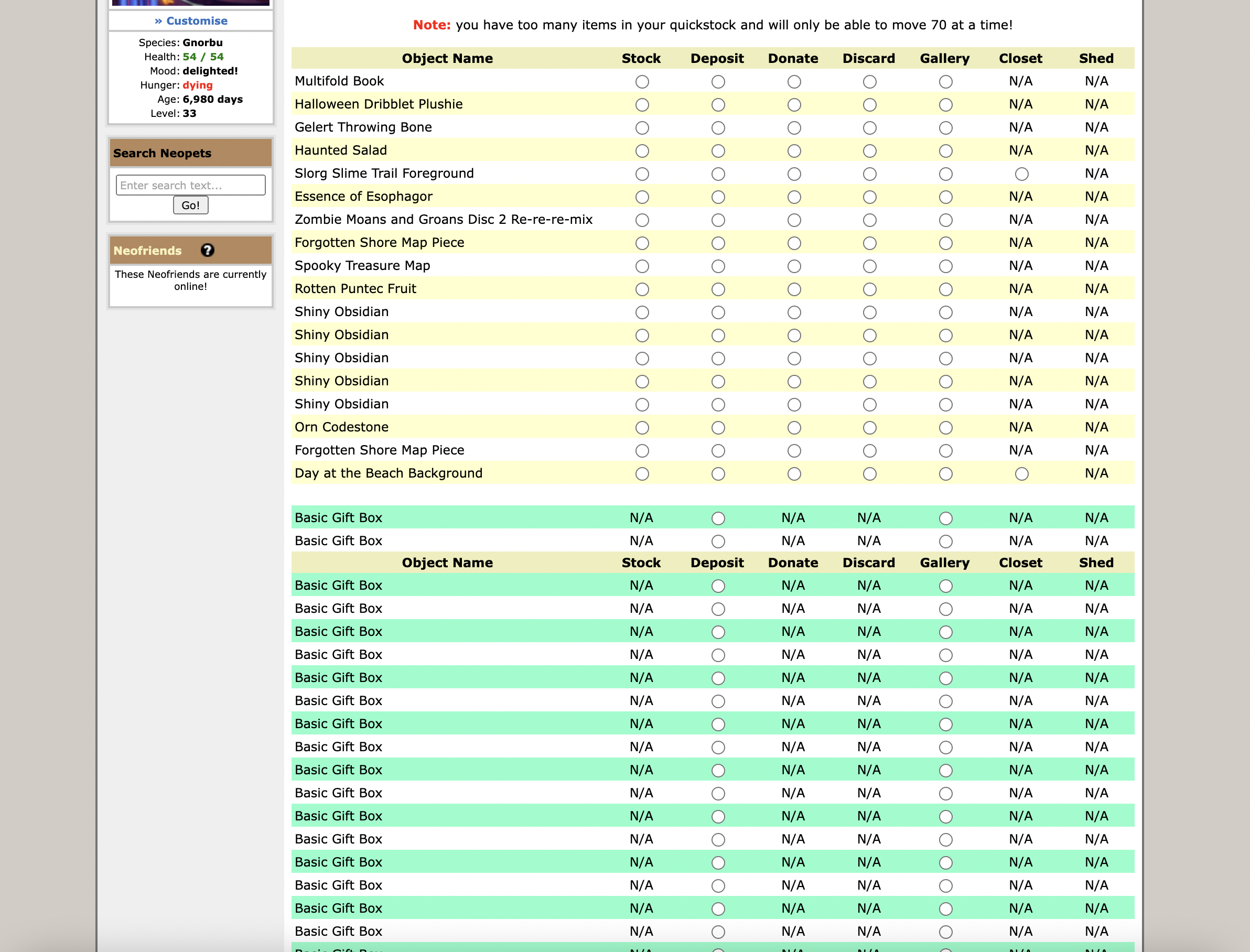The width and height of the screenshot is (1250, 952).
Task: Select Discard radio for Haunted Salad
Action: click(x=869, y=152)
